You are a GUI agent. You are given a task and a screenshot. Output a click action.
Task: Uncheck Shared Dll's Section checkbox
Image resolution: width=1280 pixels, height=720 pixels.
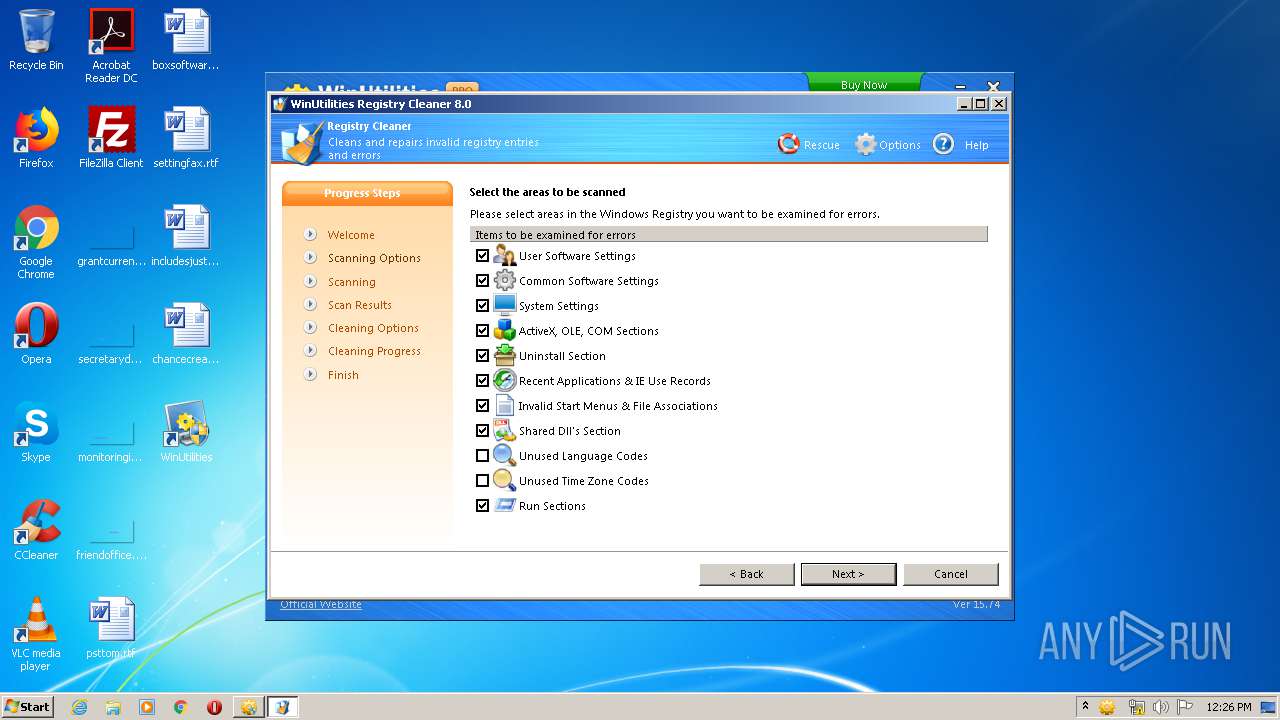coord(482,430)
